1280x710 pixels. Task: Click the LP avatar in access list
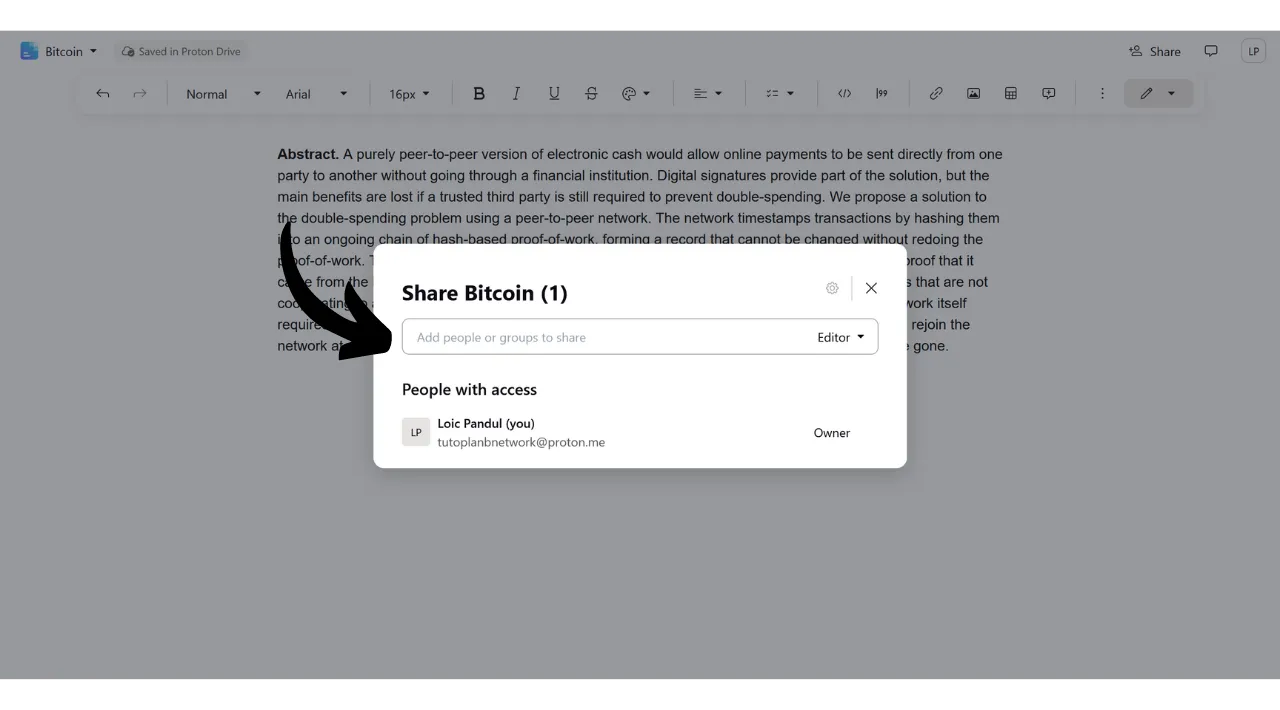click(416, 432)
